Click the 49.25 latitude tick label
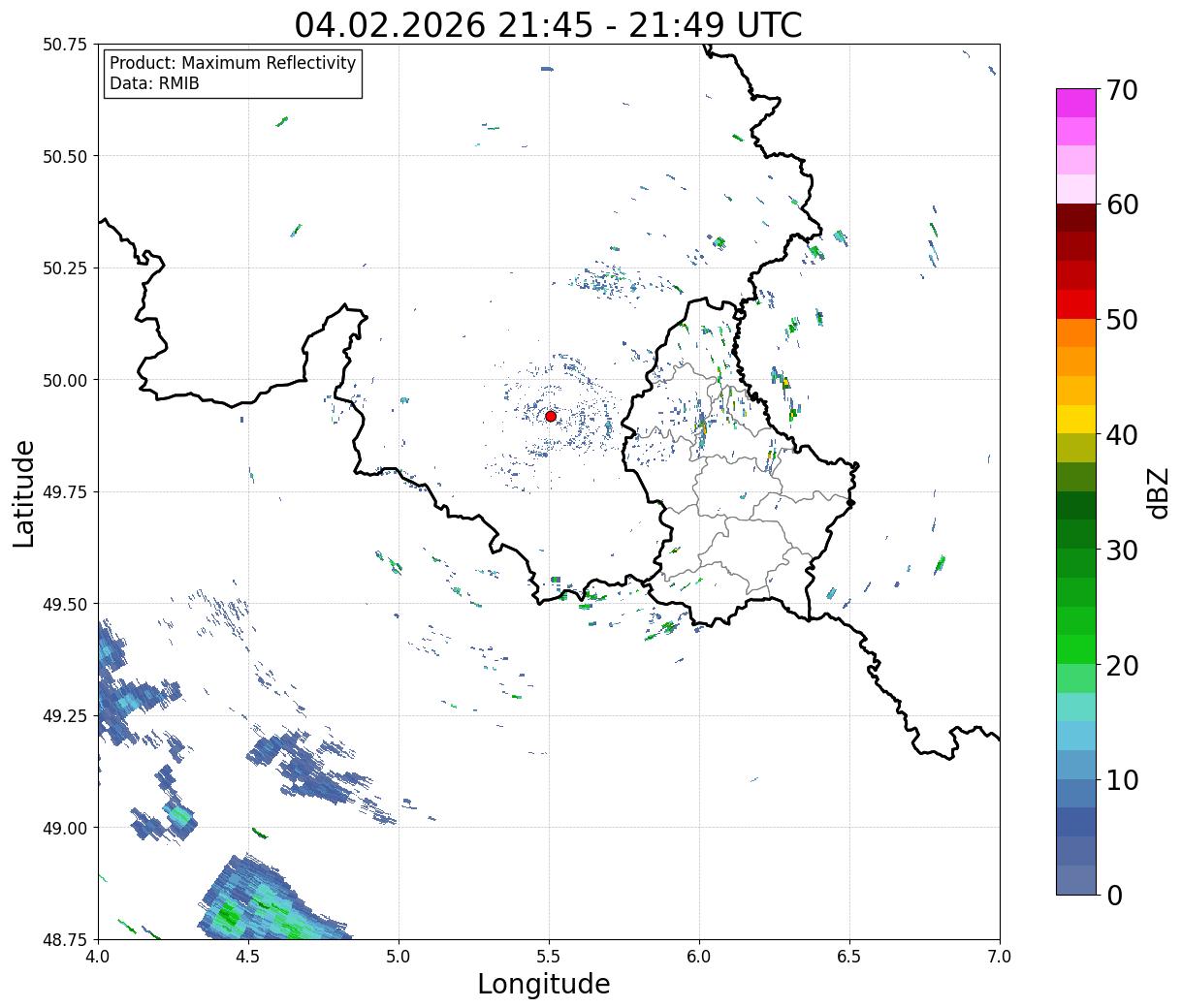Viewport: 1182px width, 1008px height. 64,716
